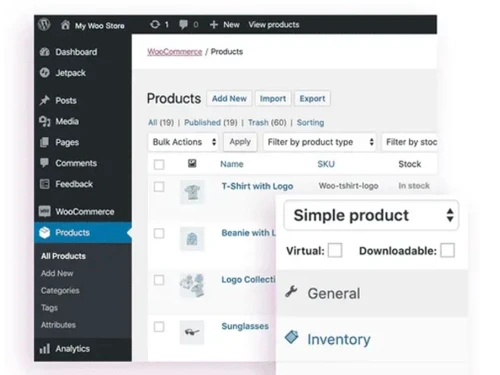Click the Posts pushpin icon
The image size is (500, 375).
pos(45,100)
